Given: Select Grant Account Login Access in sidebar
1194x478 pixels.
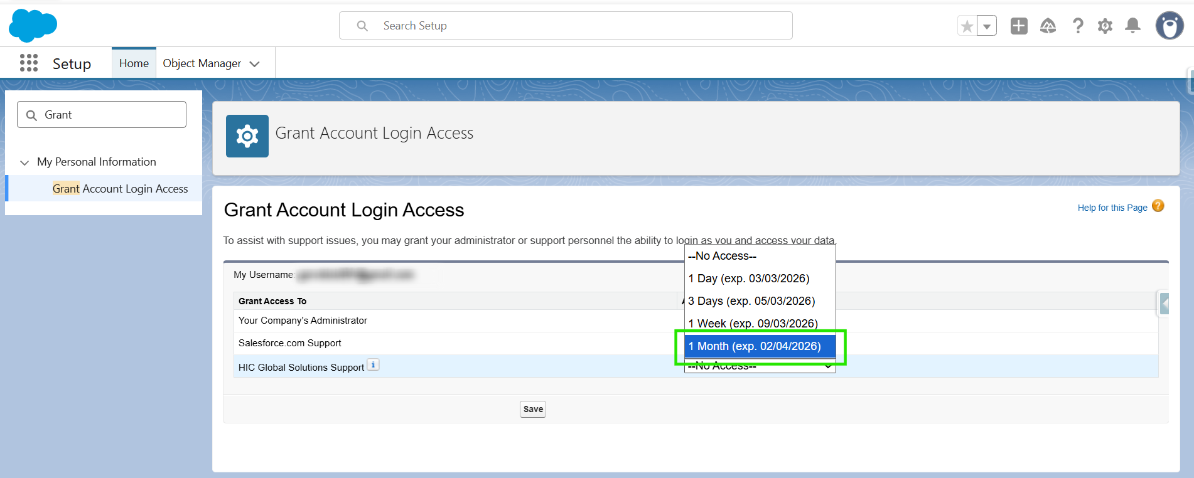Looking at the screenshot, I should (x=120, y=189).
